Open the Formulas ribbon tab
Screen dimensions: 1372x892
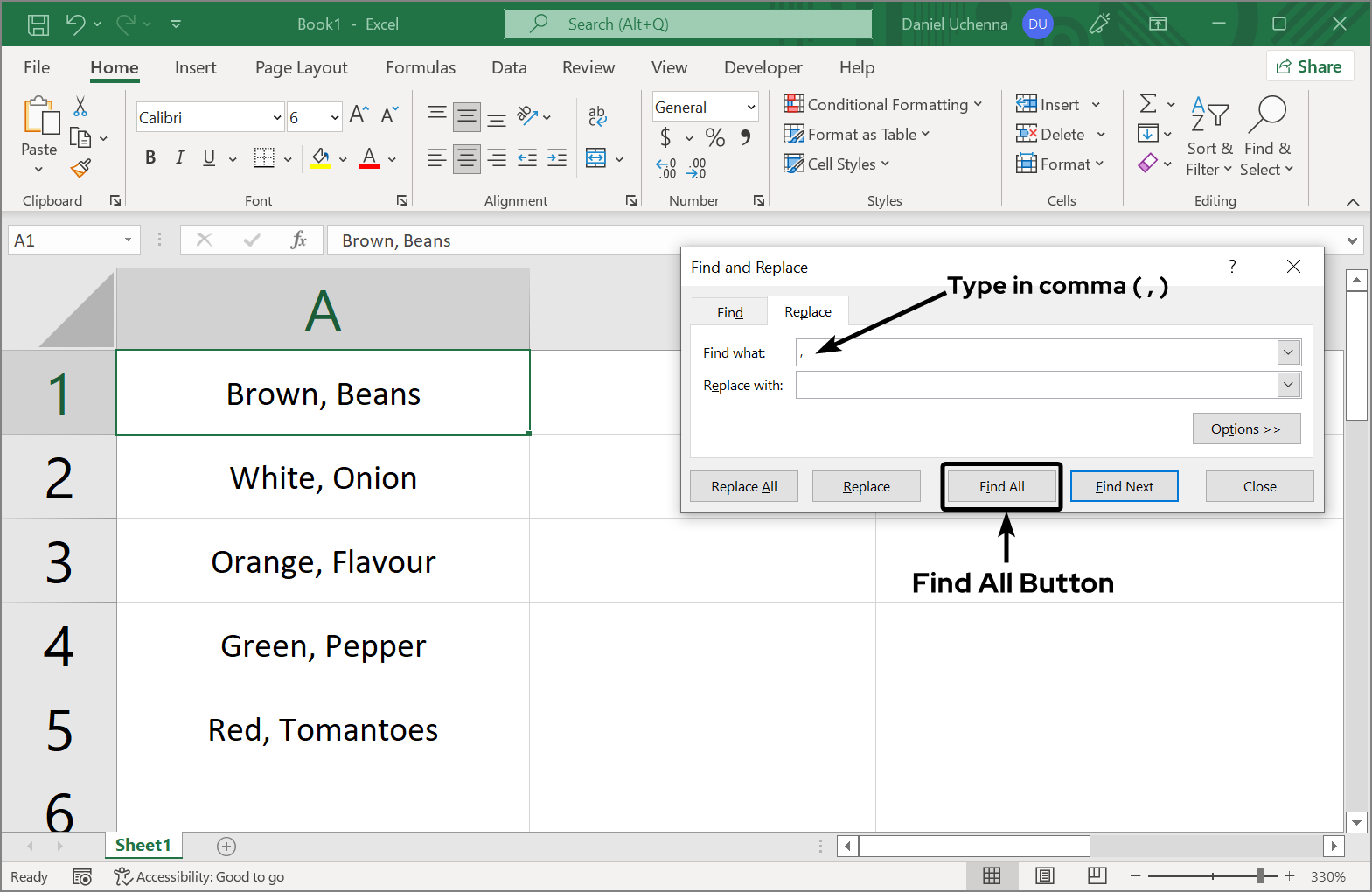[421, 67]
